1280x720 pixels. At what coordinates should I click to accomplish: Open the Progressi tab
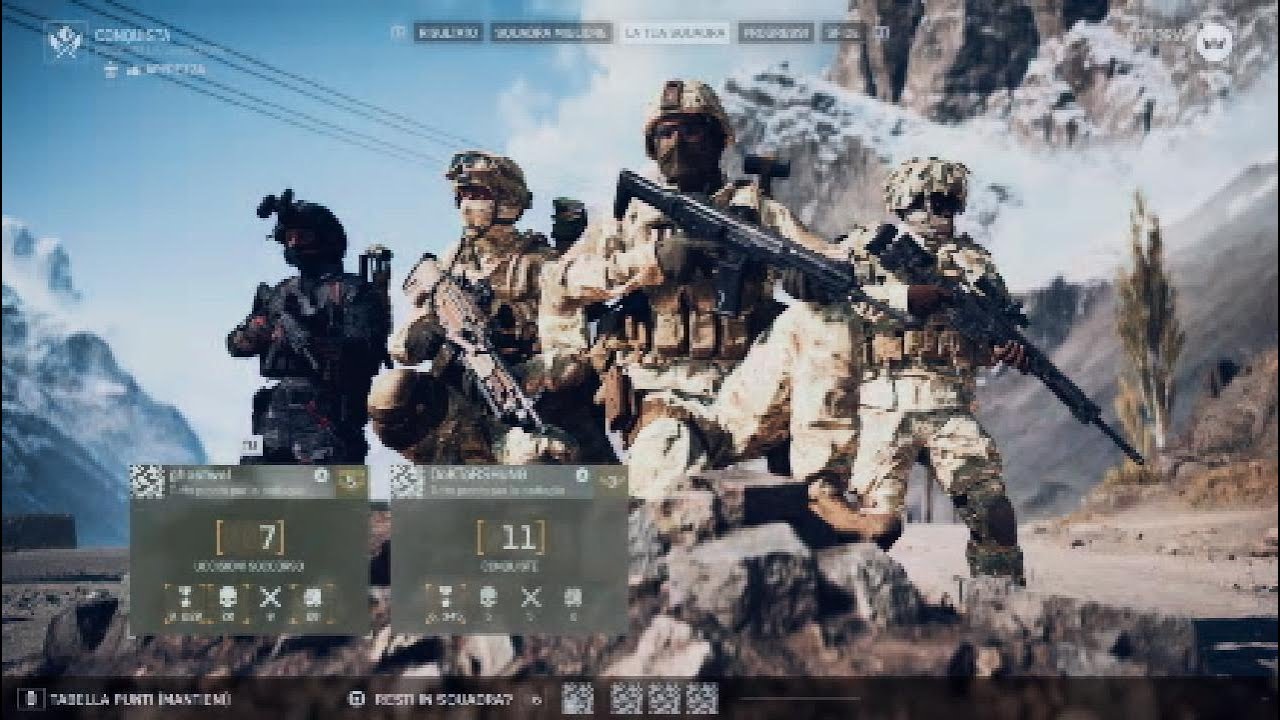776,32
